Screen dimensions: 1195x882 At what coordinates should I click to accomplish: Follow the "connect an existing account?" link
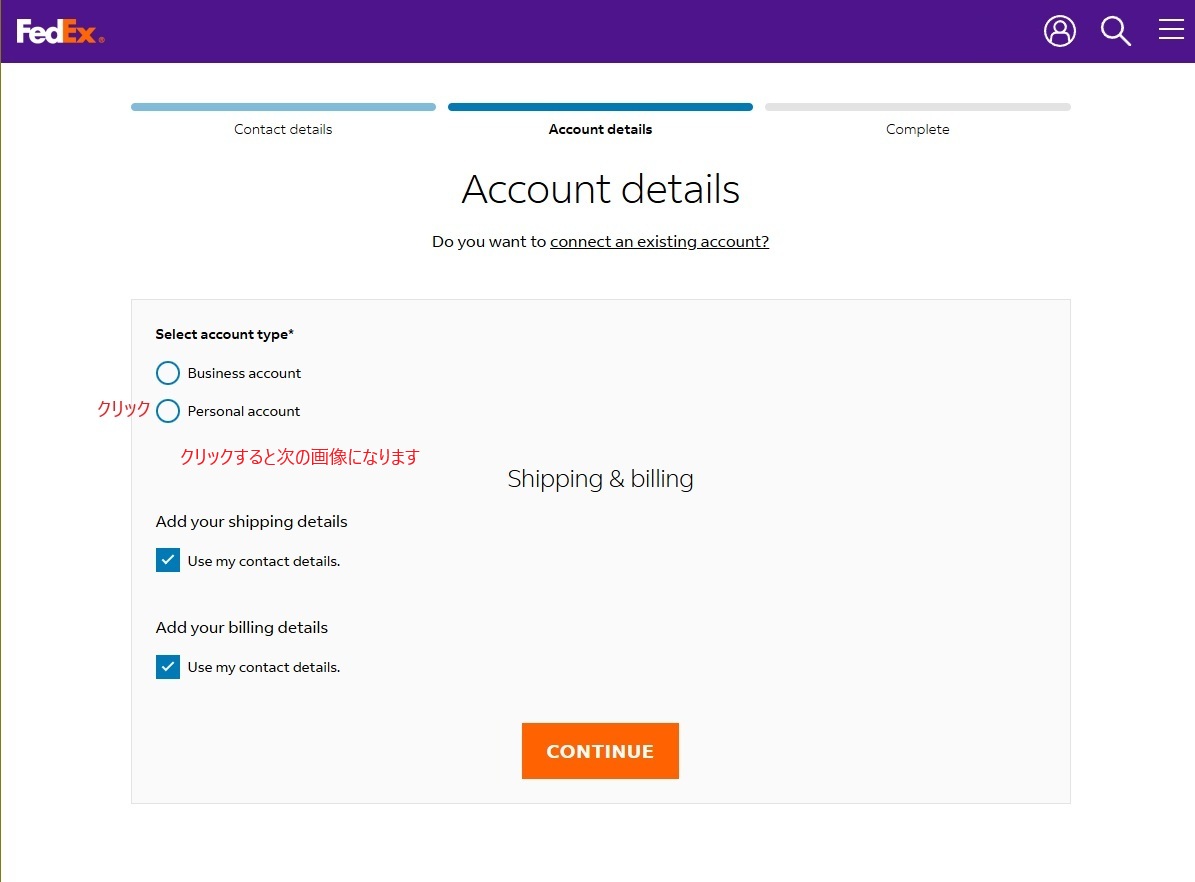point(659,241)
